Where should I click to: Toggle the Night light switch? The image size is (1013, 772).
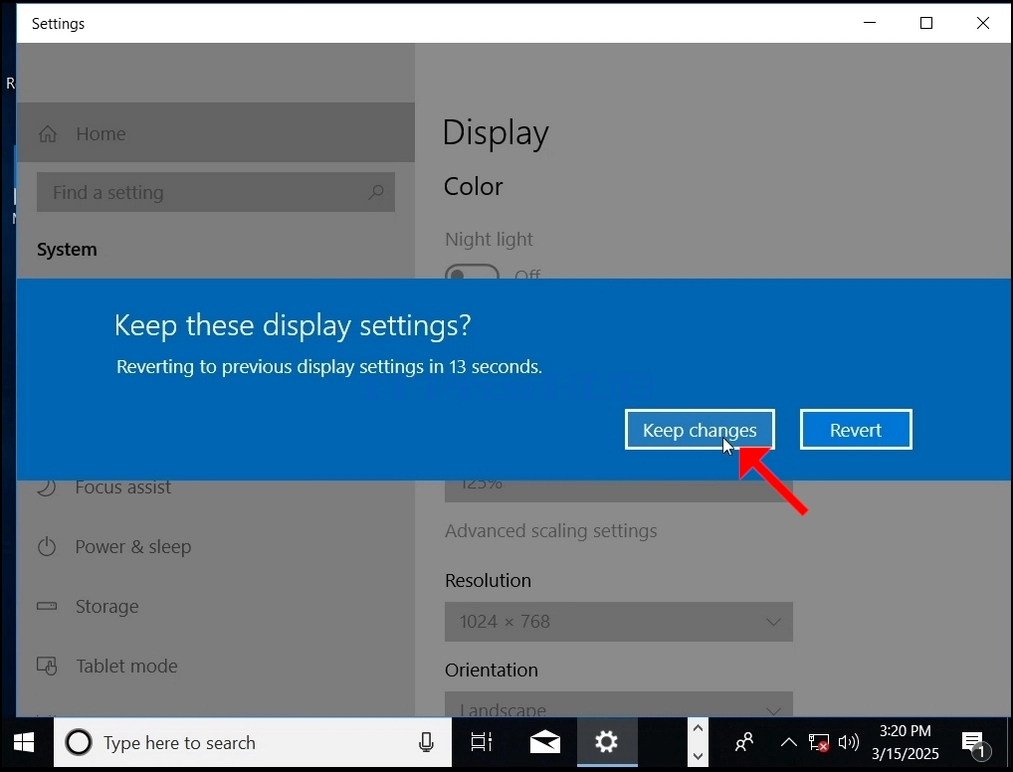pos(472,275)
